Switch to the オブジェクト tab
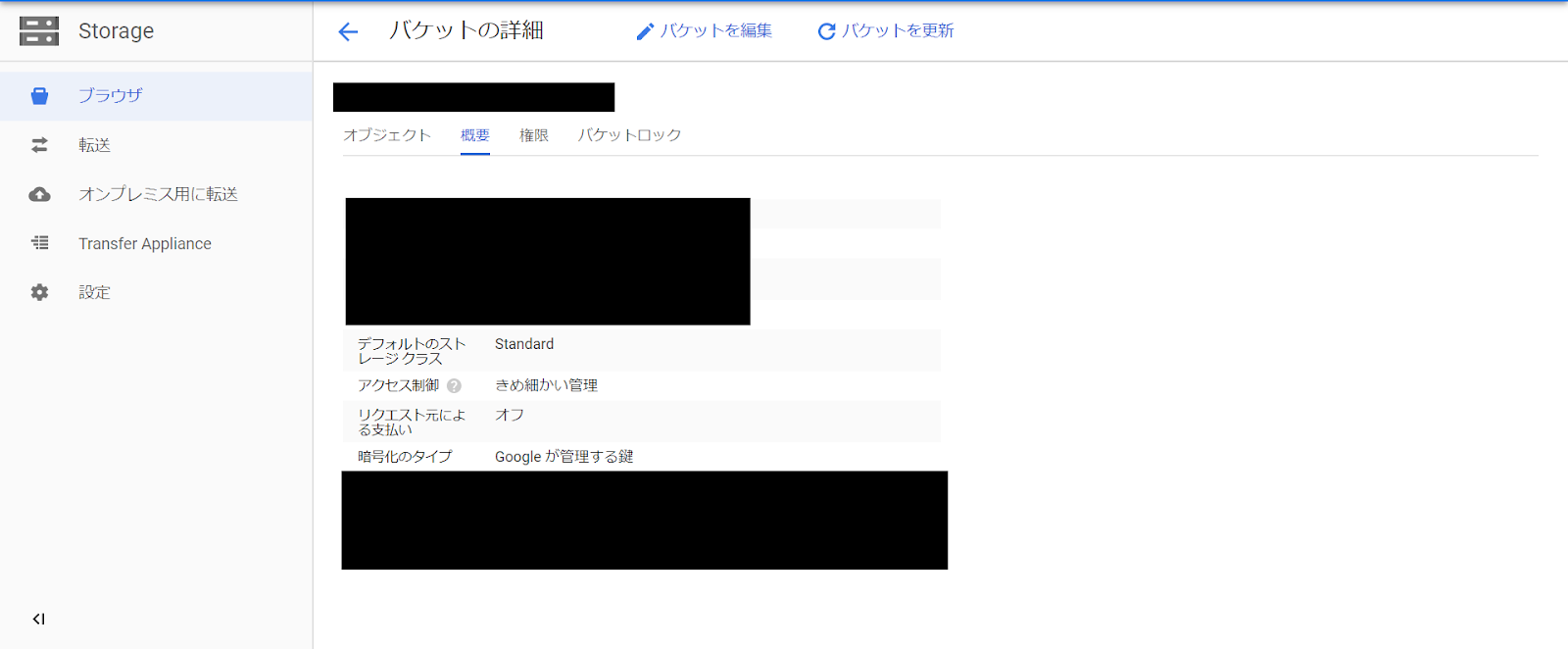Viewport: 1568px width, 649px height. pyautogui.click(x=387, y=135)
